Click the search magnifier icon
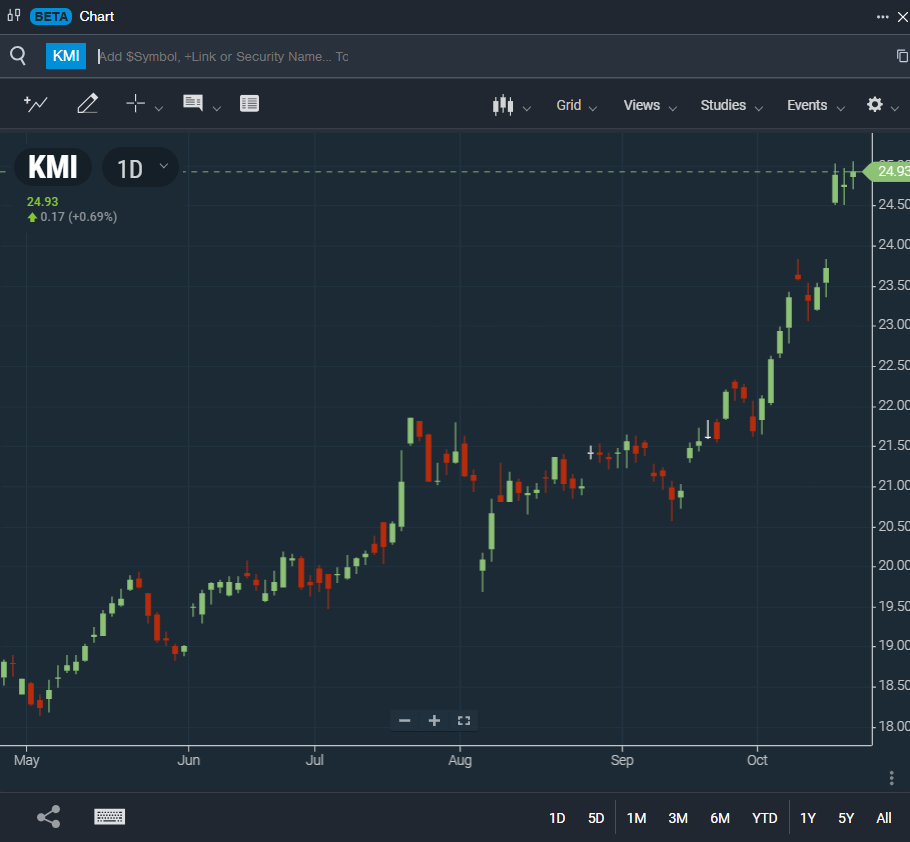This screenshot has height=842, width=910. [18, 56]
